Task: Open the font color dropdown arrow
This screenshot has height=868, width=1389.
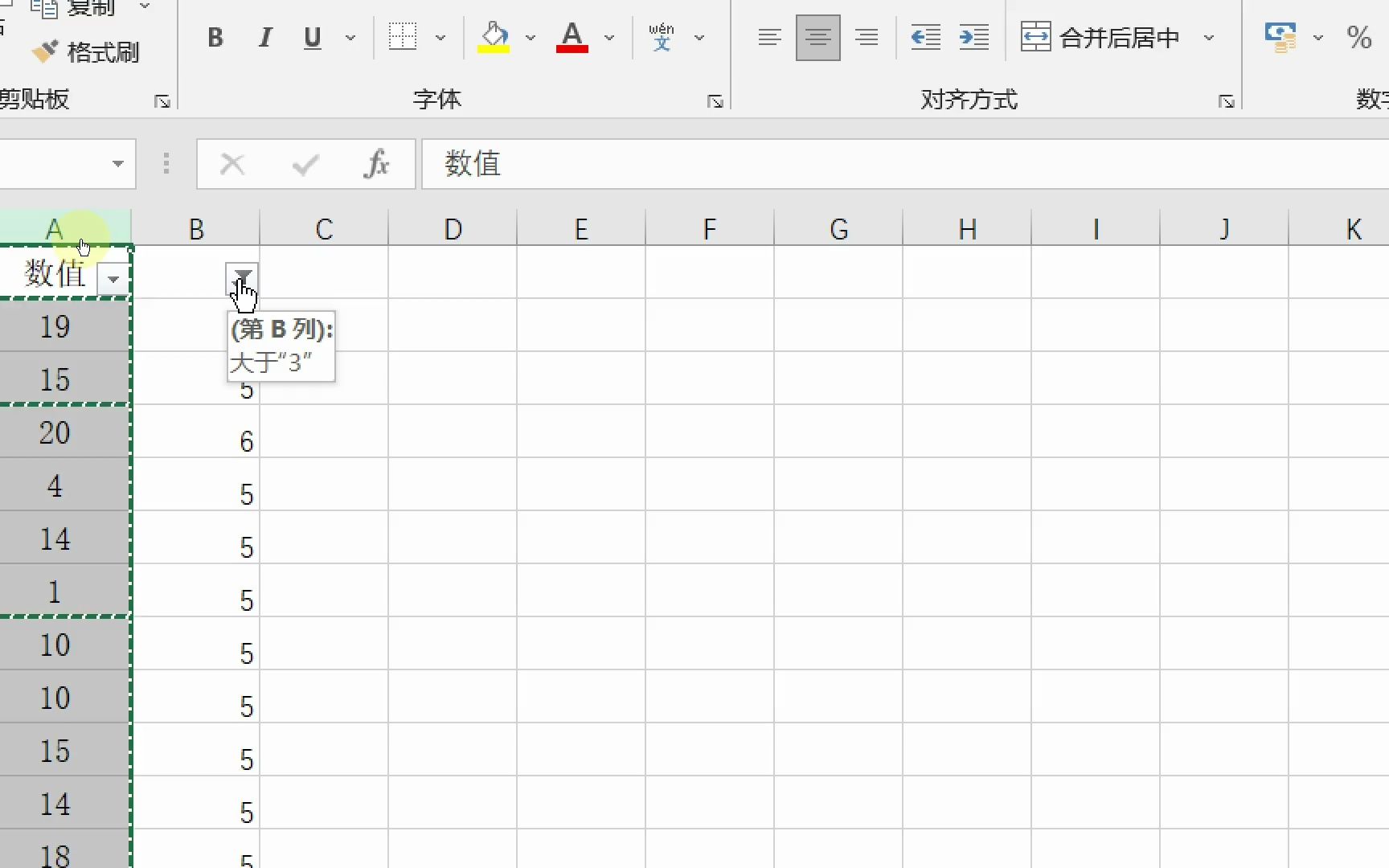Action: 610,37
